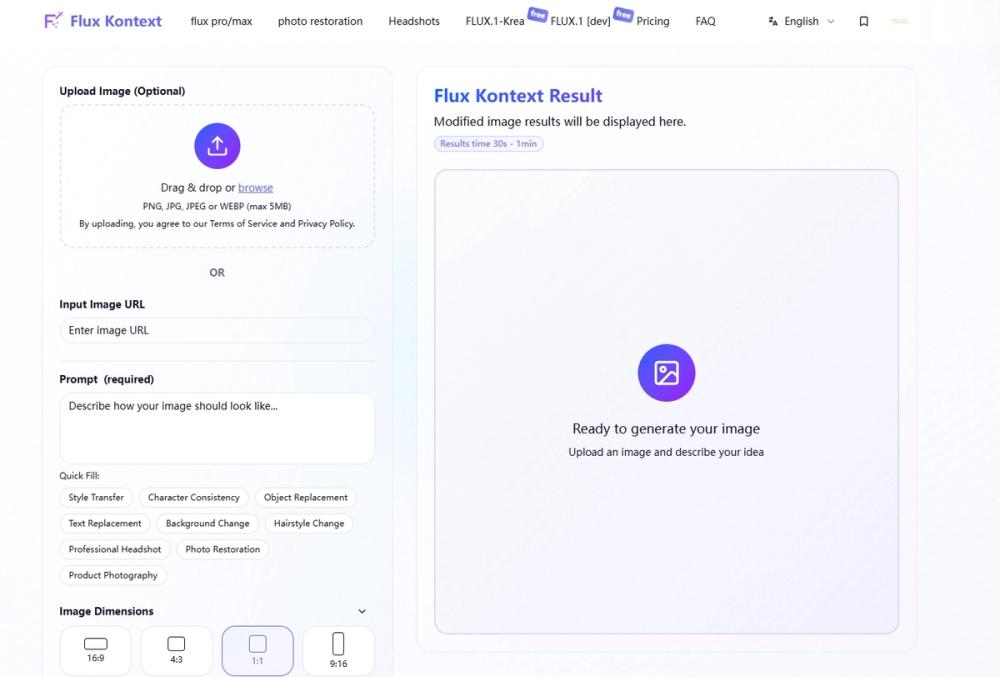Choose Character Consistency quick fill
Screen dimensions: 1000x677
(x=194, y=497)
